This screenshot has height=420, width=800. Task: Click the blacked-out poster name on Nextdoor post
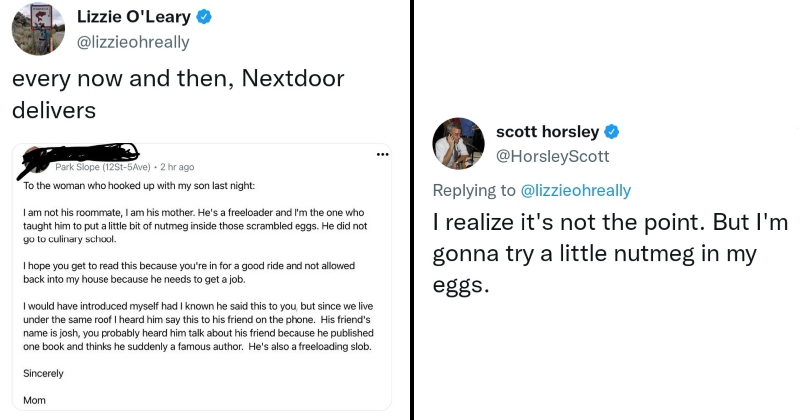point(82,155)
